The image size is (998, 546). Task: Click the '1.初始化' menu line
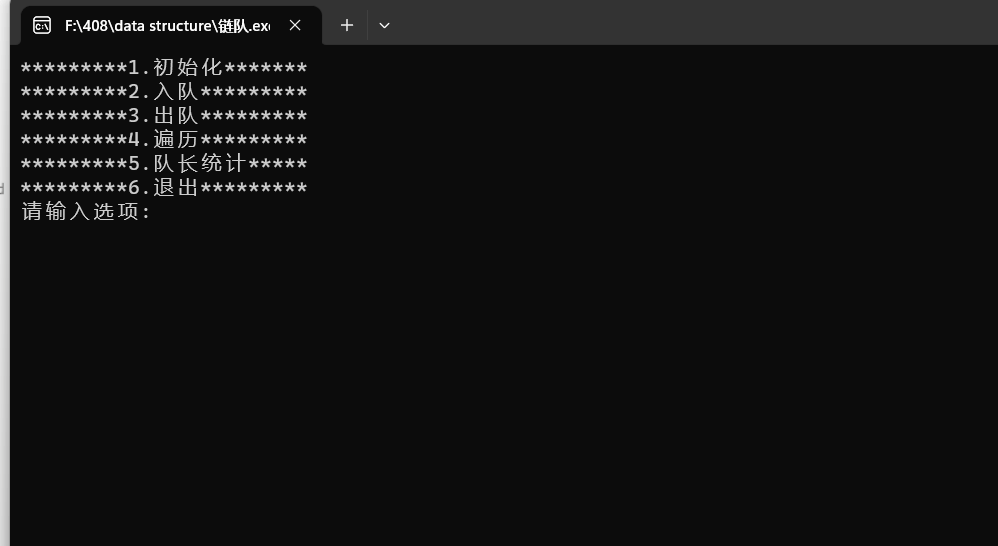pyautogui.click(x=164, y=67)
